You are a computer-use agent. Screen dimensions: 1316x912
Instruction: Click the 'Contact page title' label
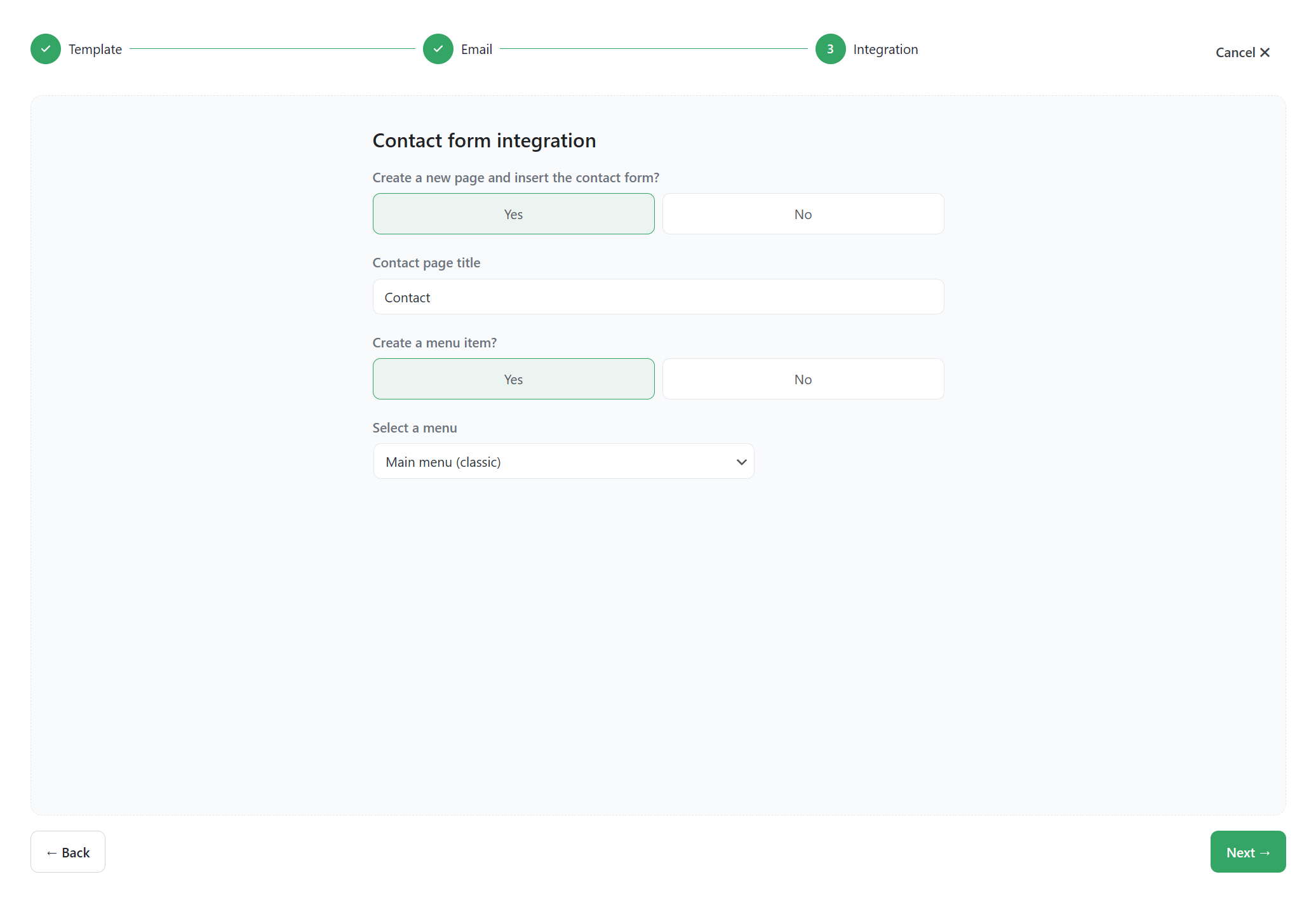(x=426, y=263)
